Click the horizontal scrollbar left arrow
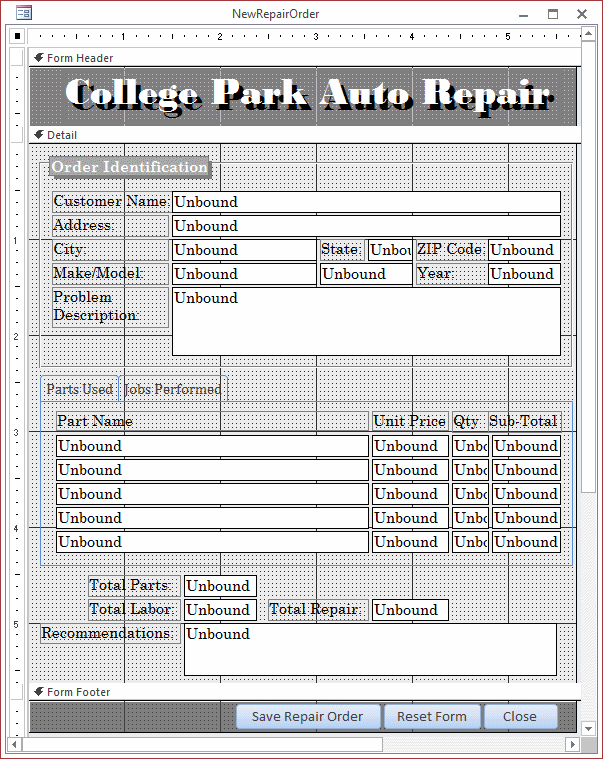 [x=15, y=744]
